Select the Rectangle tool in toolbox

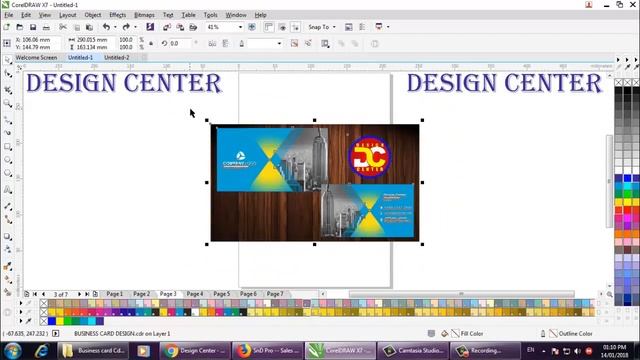[7, 147]
